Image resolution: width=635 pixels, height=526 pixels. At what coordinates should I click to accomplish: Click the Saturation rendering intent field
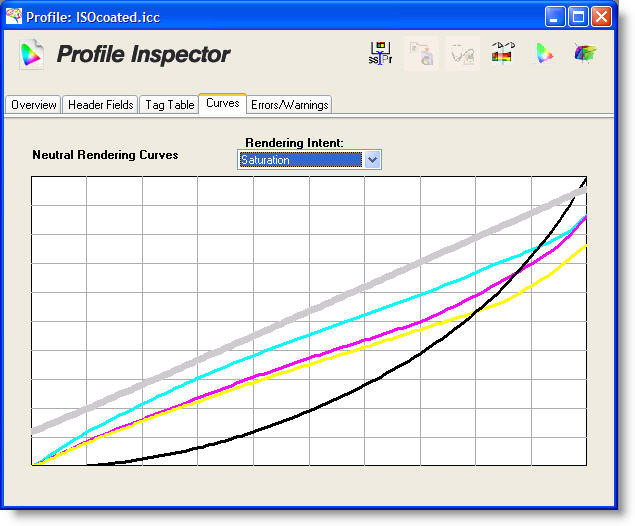300,160
